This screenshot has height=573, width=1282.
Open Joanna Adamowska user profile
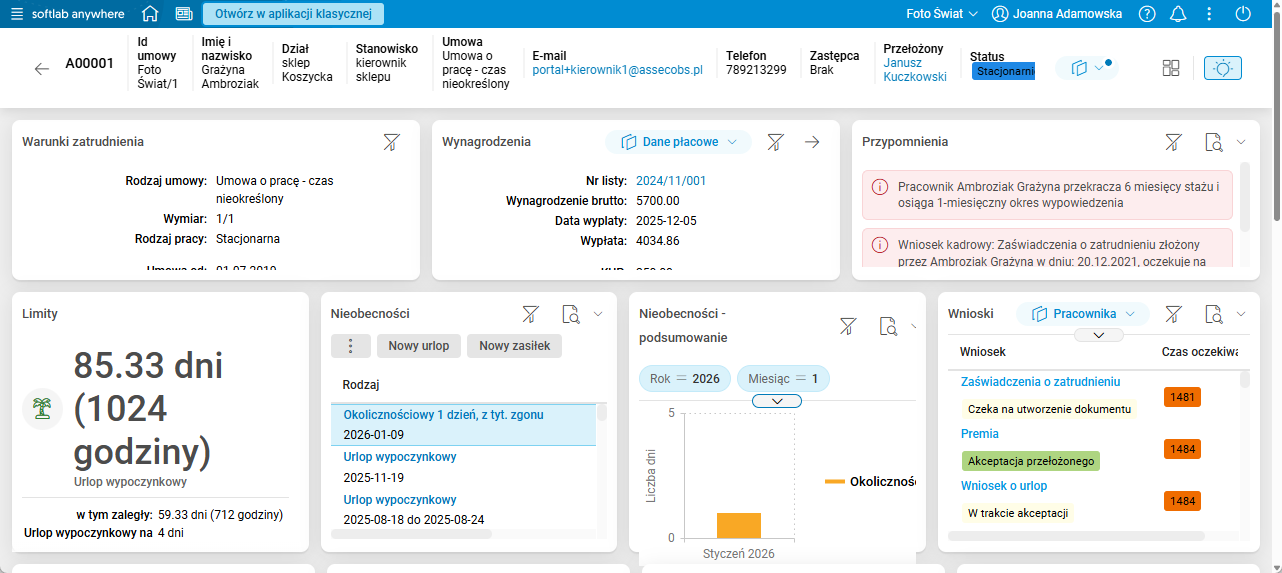1056,14
